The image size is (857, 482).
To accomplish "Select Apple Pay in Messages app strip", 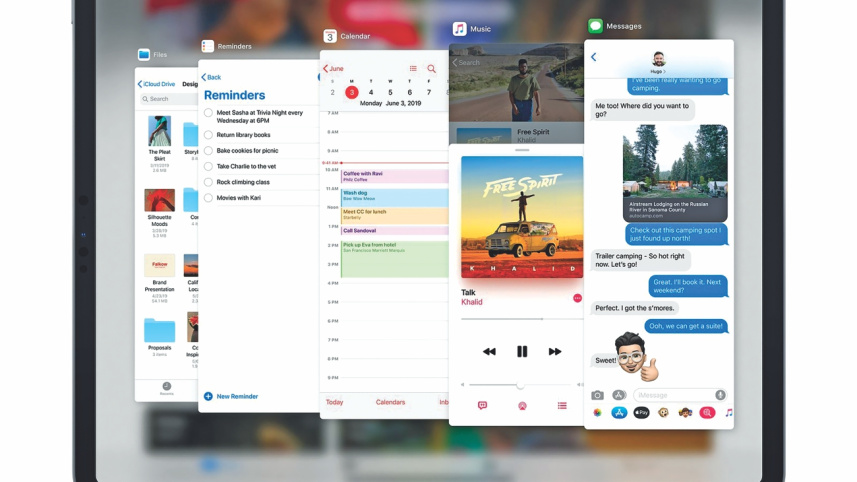I will [641, 413].
